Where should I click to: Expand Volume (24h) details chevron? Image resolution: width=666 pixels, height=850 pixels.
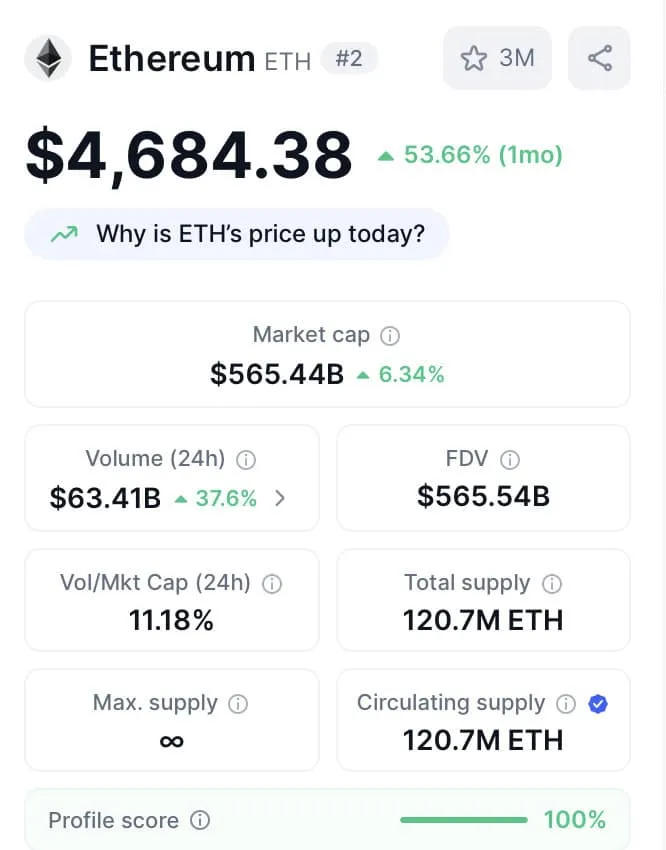pyautogui.click(x=280, y=498)
